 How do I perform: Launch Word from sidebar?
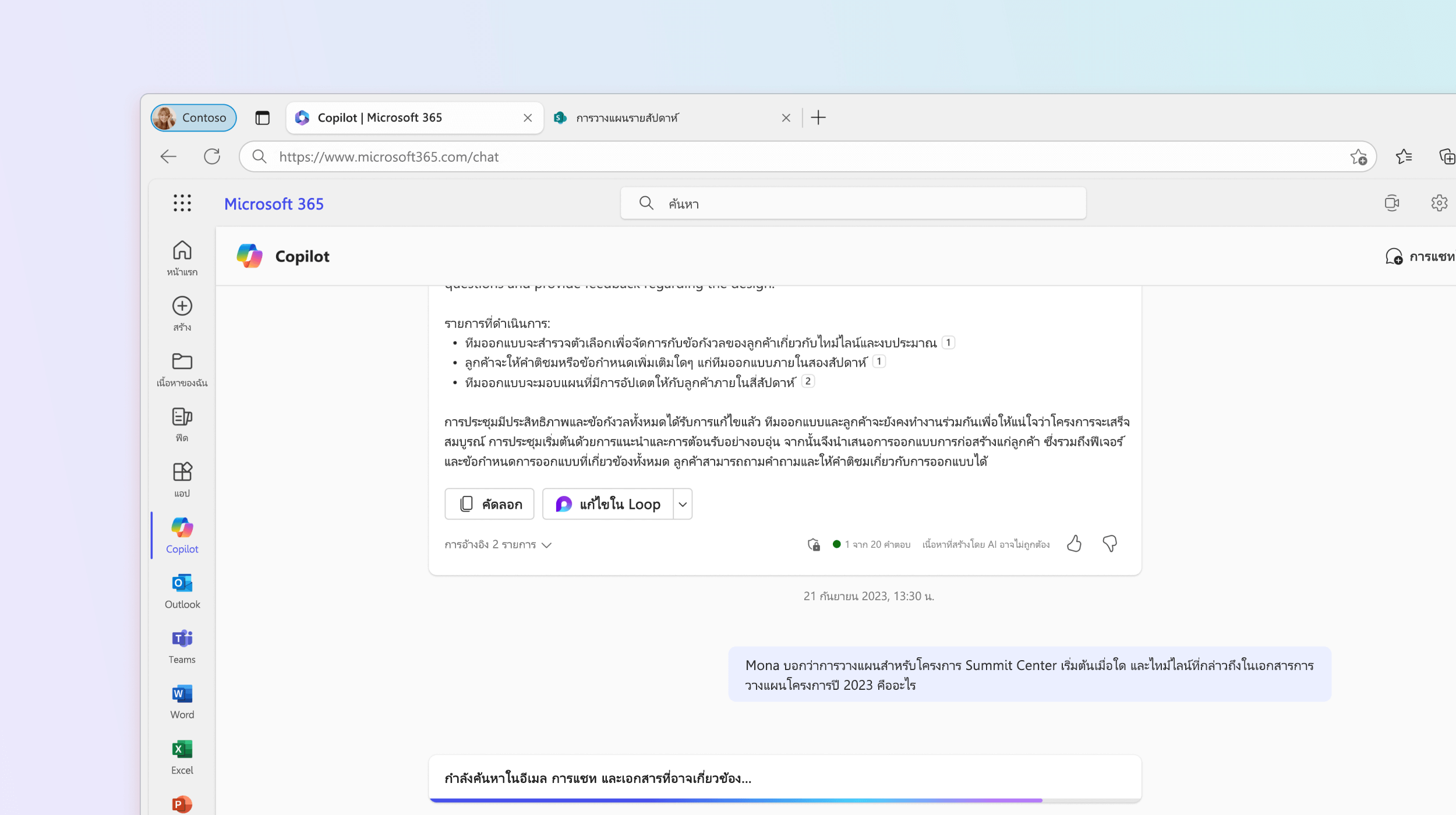[x=182, y=701]
